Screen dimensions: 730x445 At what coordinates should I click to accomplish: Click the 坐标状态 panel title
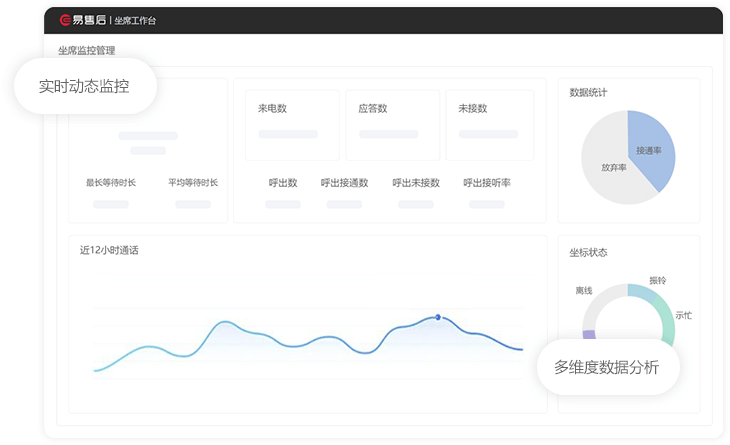coord(588,252)
